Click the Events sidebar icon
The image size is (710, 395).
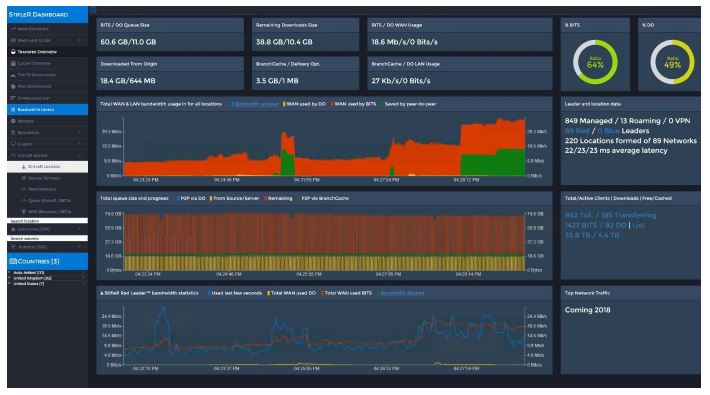coord(13,144)
